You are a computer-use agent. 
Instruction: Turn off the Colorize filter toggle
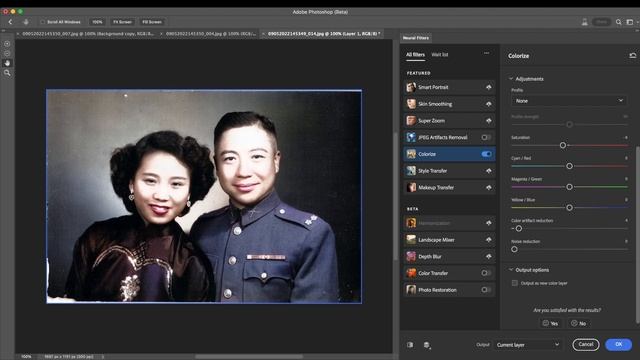pos(486,154)
